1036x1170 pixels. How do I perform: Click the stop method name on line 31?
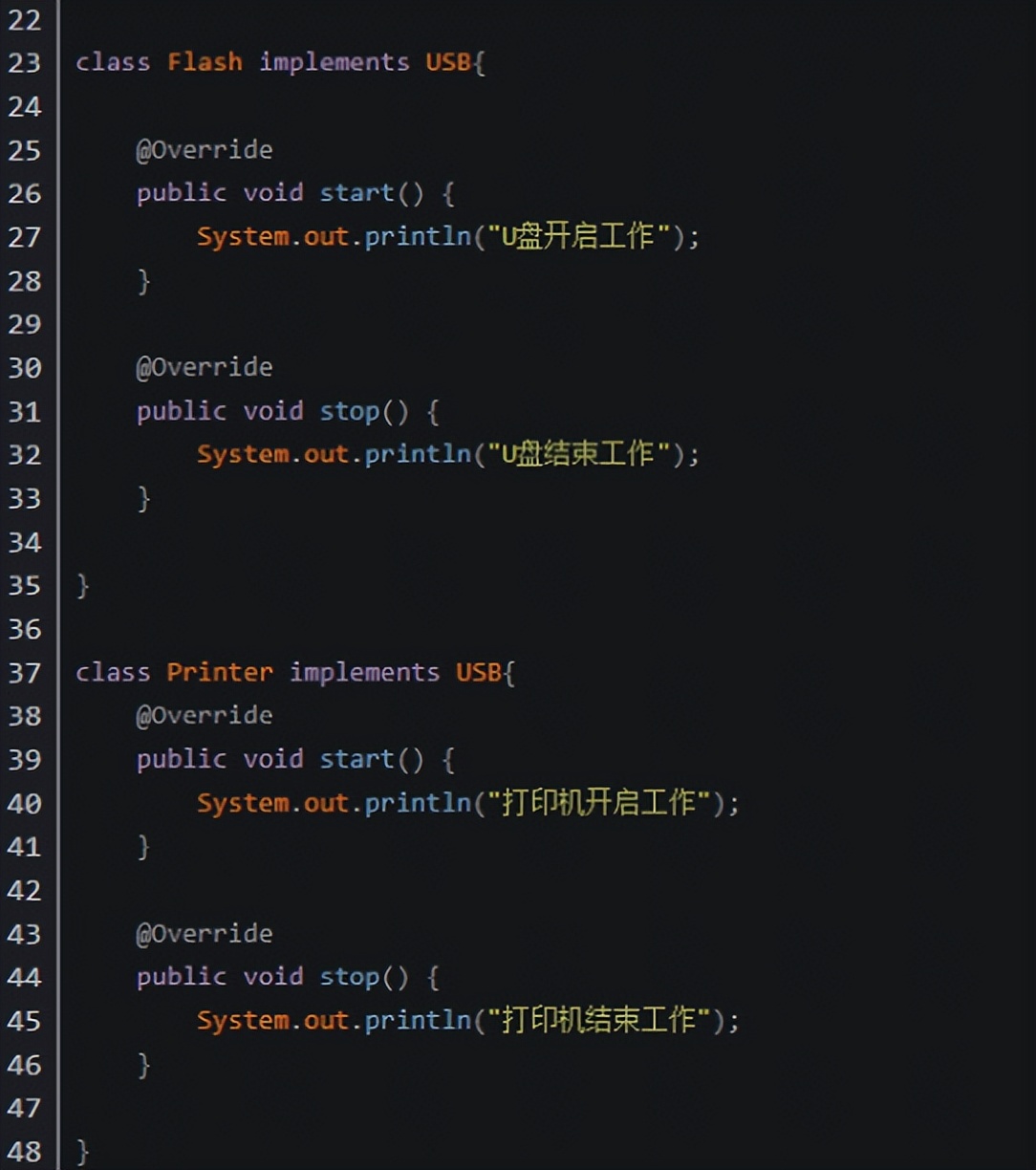[349, 412]
